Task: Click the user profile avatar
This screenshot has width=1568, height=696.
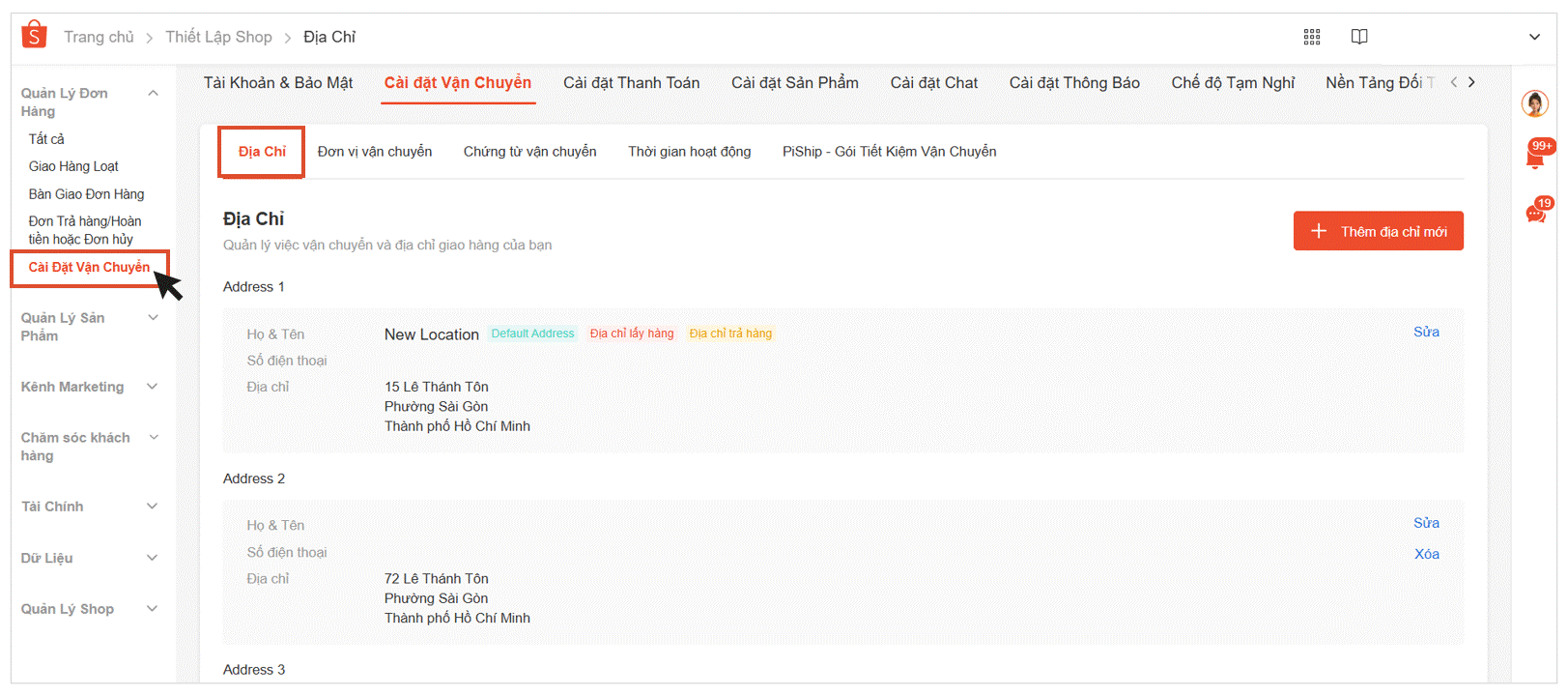Action: (x=1534, y=102)
